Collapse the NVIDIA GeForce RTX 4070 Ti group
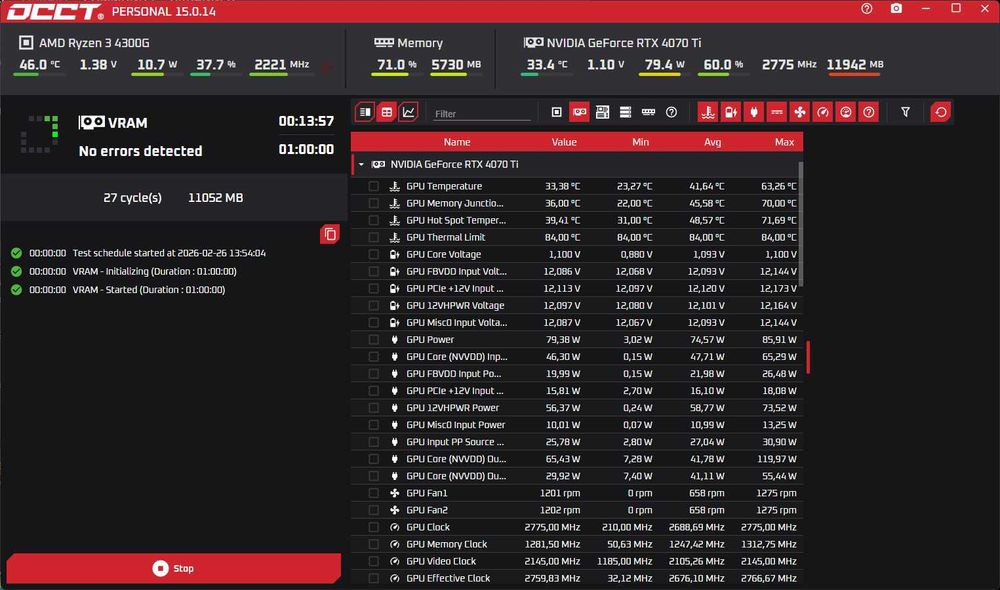Image resolution: width=1000 pixels, height=590 pixels. coord(361,165)
